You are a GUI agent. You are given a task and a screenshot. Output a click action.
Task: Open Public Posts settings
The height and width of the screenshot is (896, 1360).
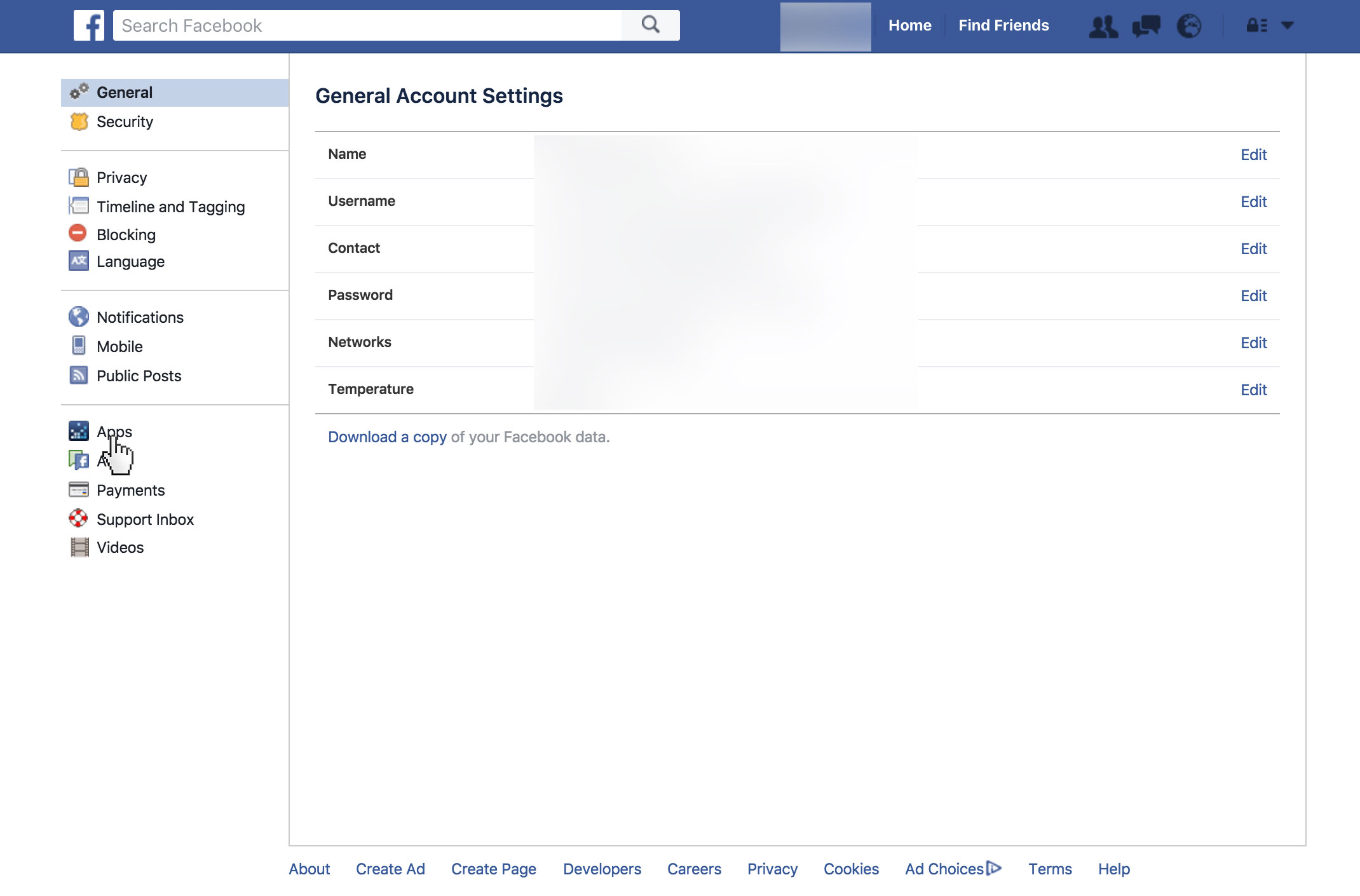[x=139, y=376]
